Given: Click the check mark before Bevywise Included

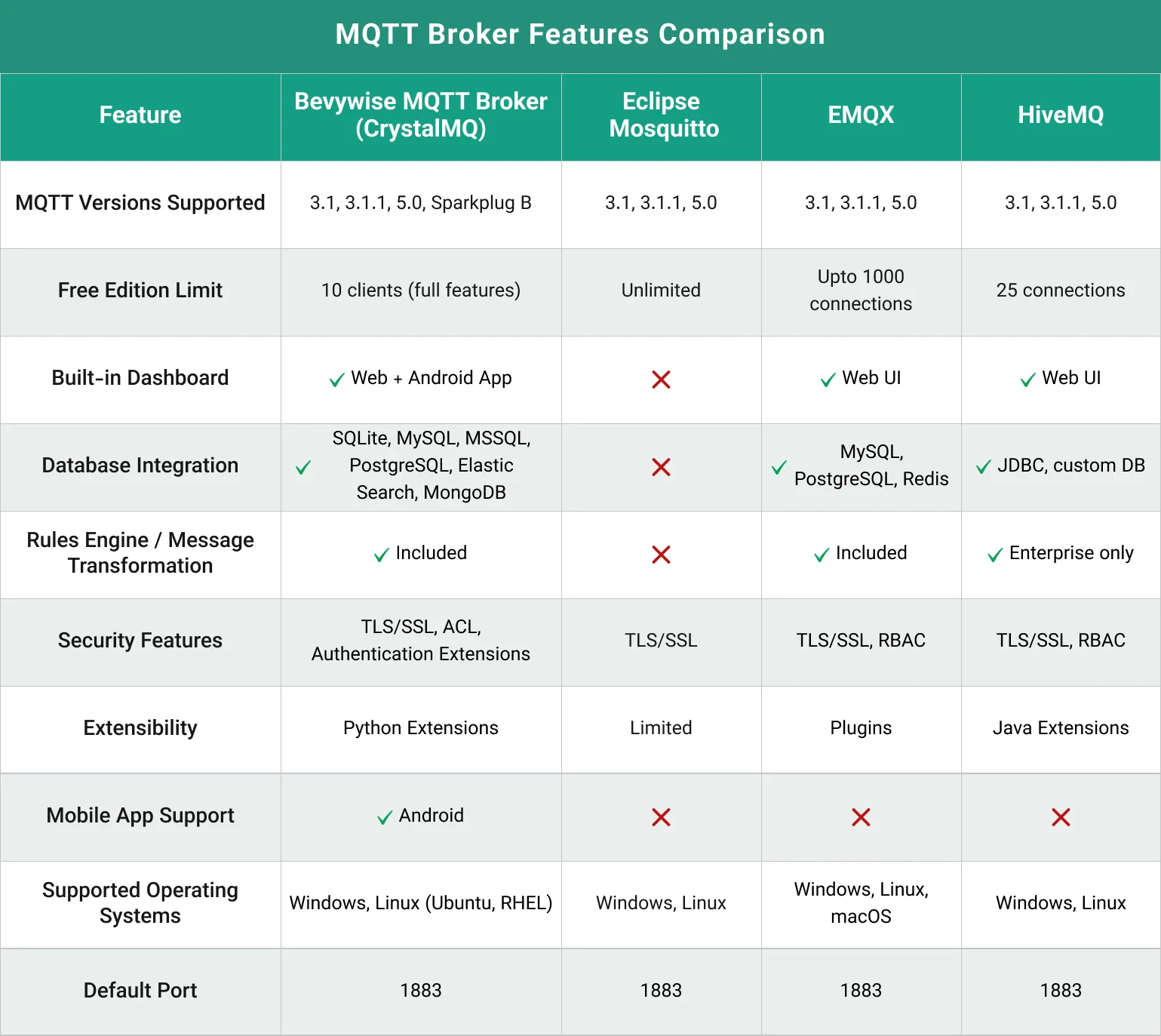Looking at the screenshot, I should (382, 555).
